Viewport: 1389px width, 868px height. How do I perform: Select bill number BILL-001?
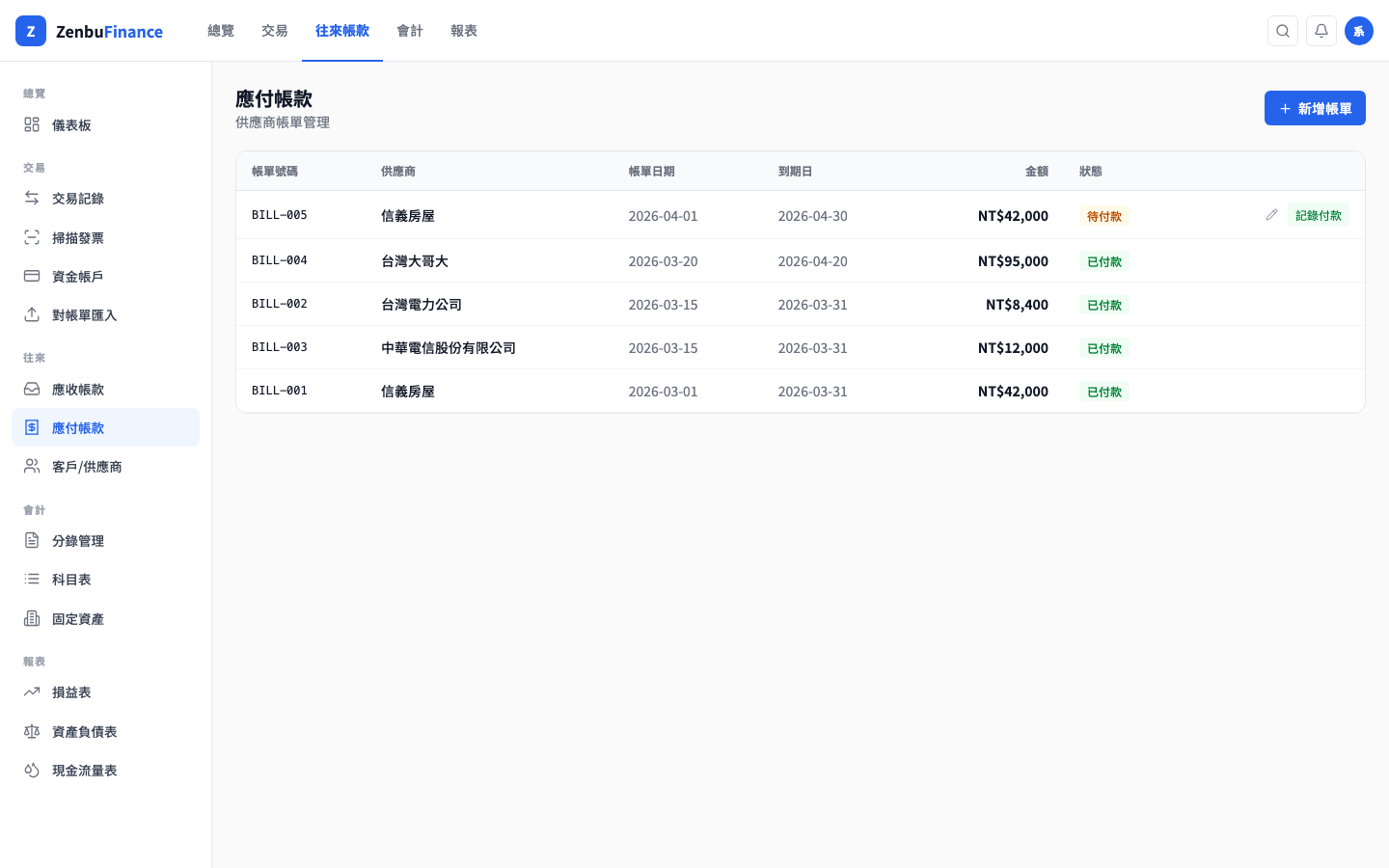pos(280,391)
